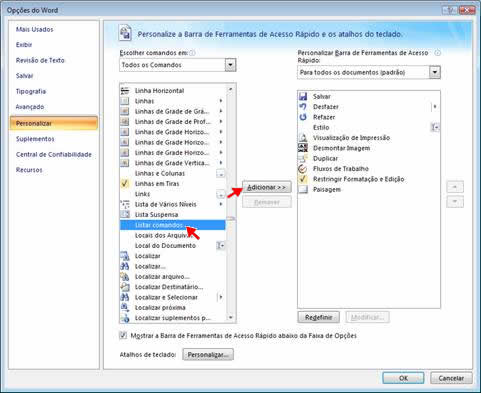Click the Localizar arquivo... icon
This screenshot has width=481, height=393.
tap(125, 276)
